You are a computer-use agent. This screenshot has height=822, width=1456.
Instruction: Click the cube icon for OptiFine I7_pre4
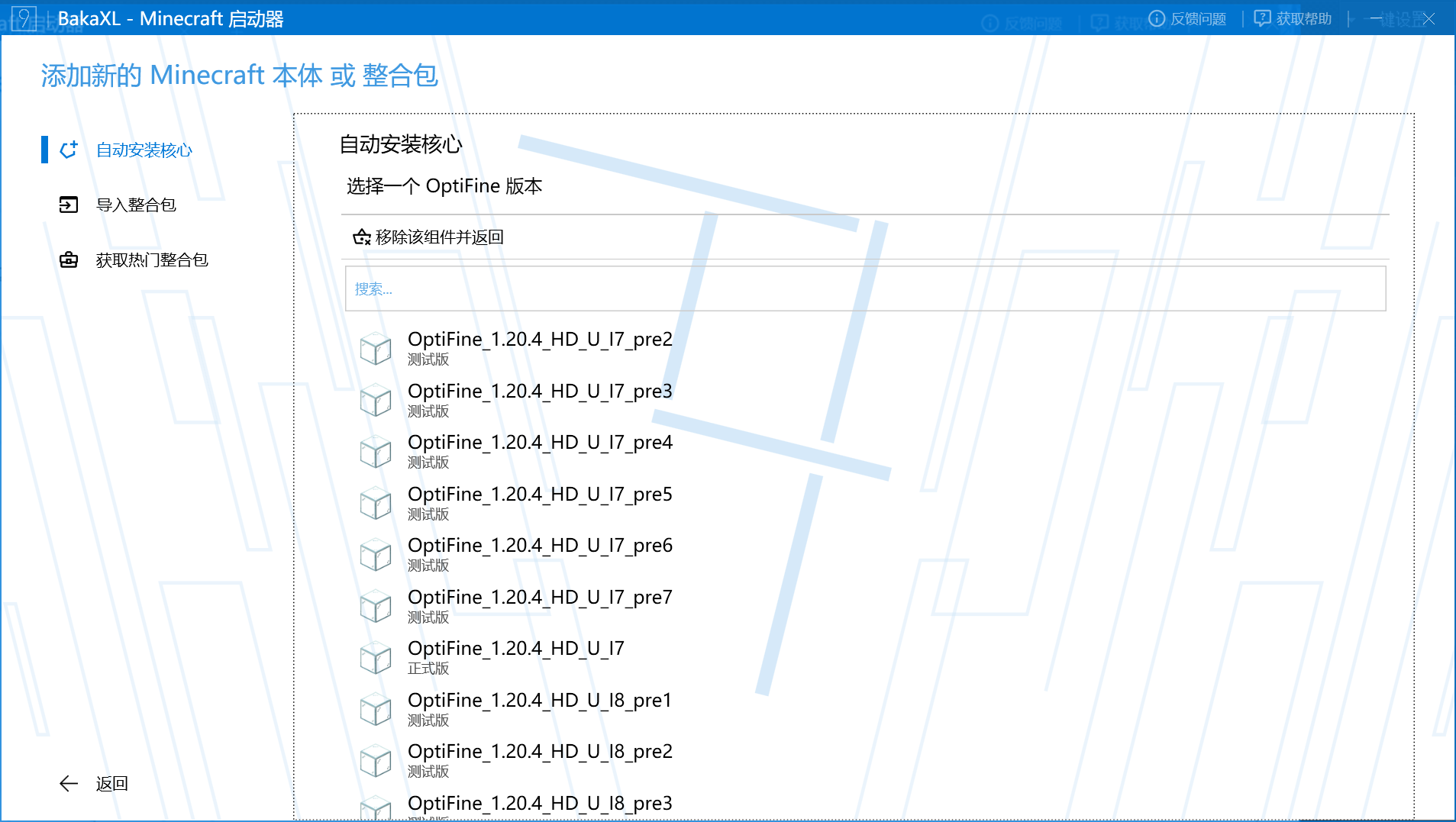[x=376, y=451]
